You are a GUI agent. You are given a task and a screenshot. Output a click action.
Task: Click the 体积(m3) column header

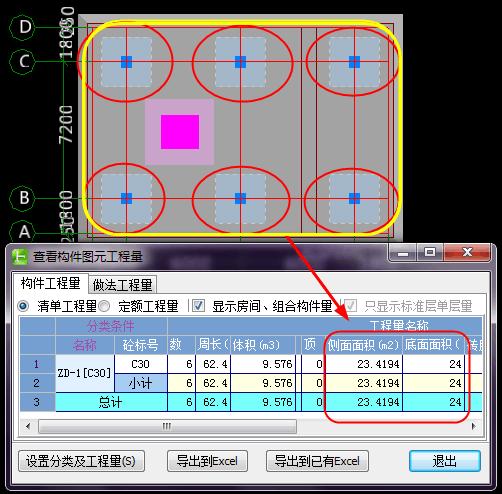pyautogui.click(x=263, y=345)
